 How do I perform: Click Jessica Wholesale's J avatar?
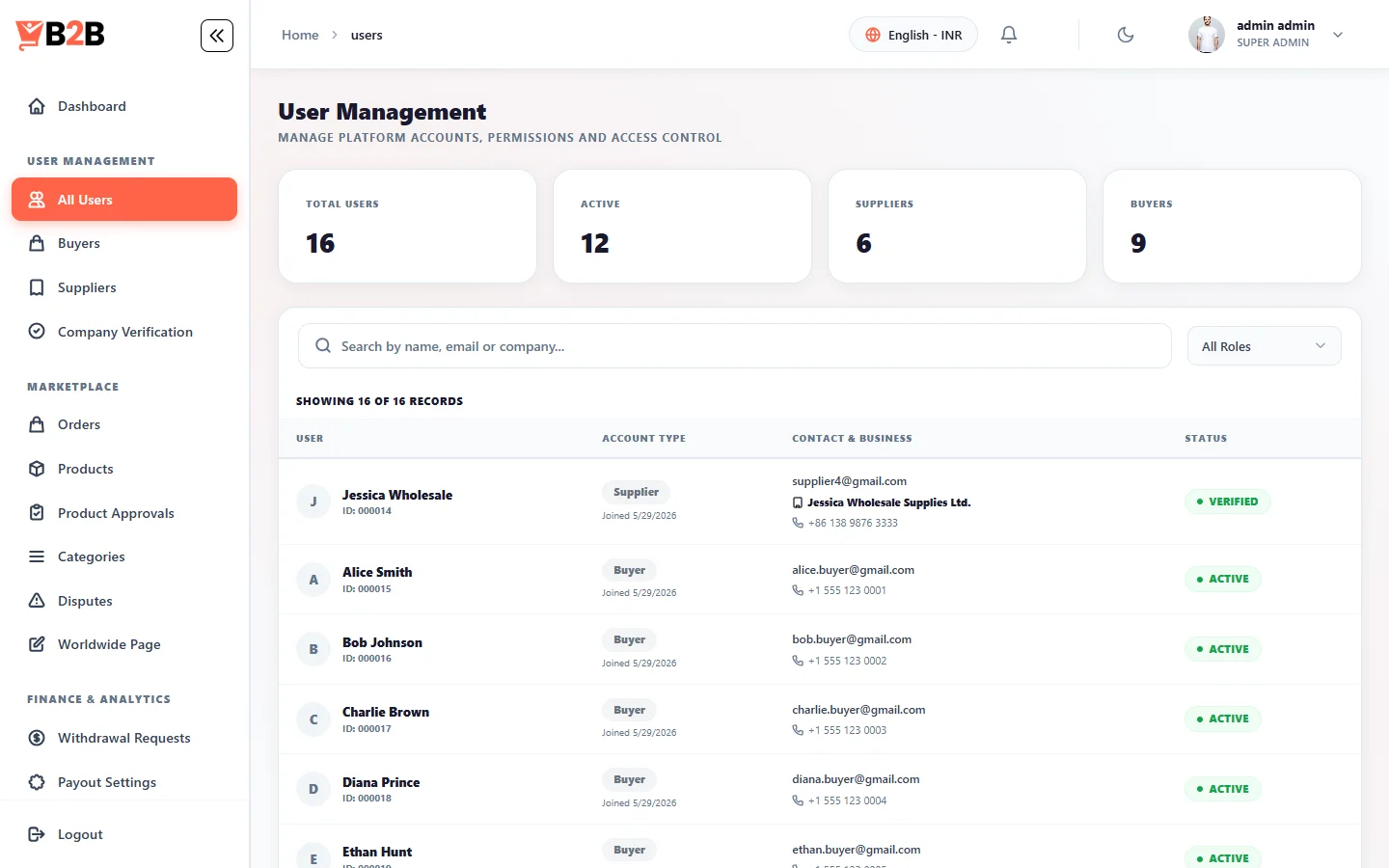click(313, 502)
